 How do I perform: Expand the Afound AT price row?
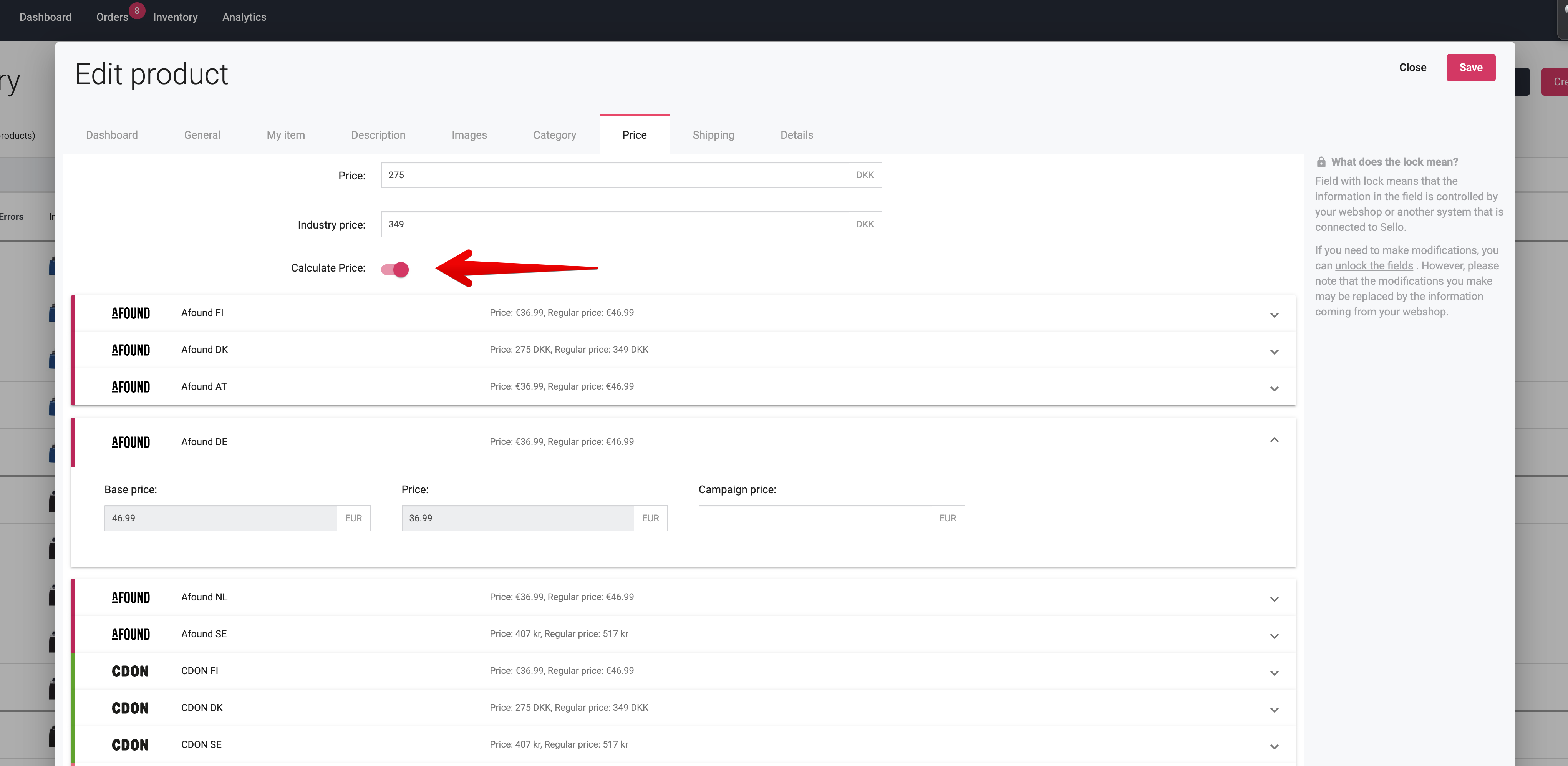coord(1274,388)
